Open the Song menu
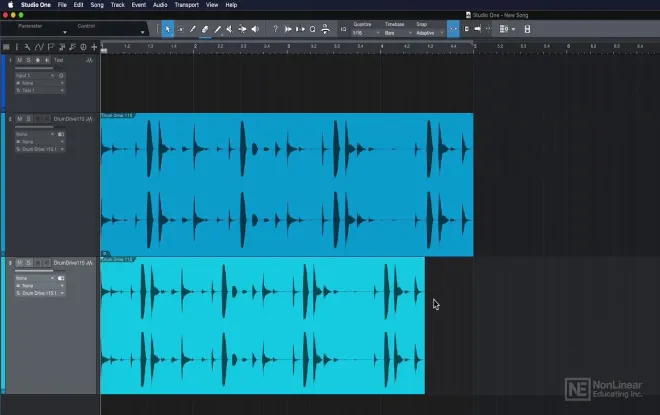This screenshot has width=660, height=415. point(97,5)
